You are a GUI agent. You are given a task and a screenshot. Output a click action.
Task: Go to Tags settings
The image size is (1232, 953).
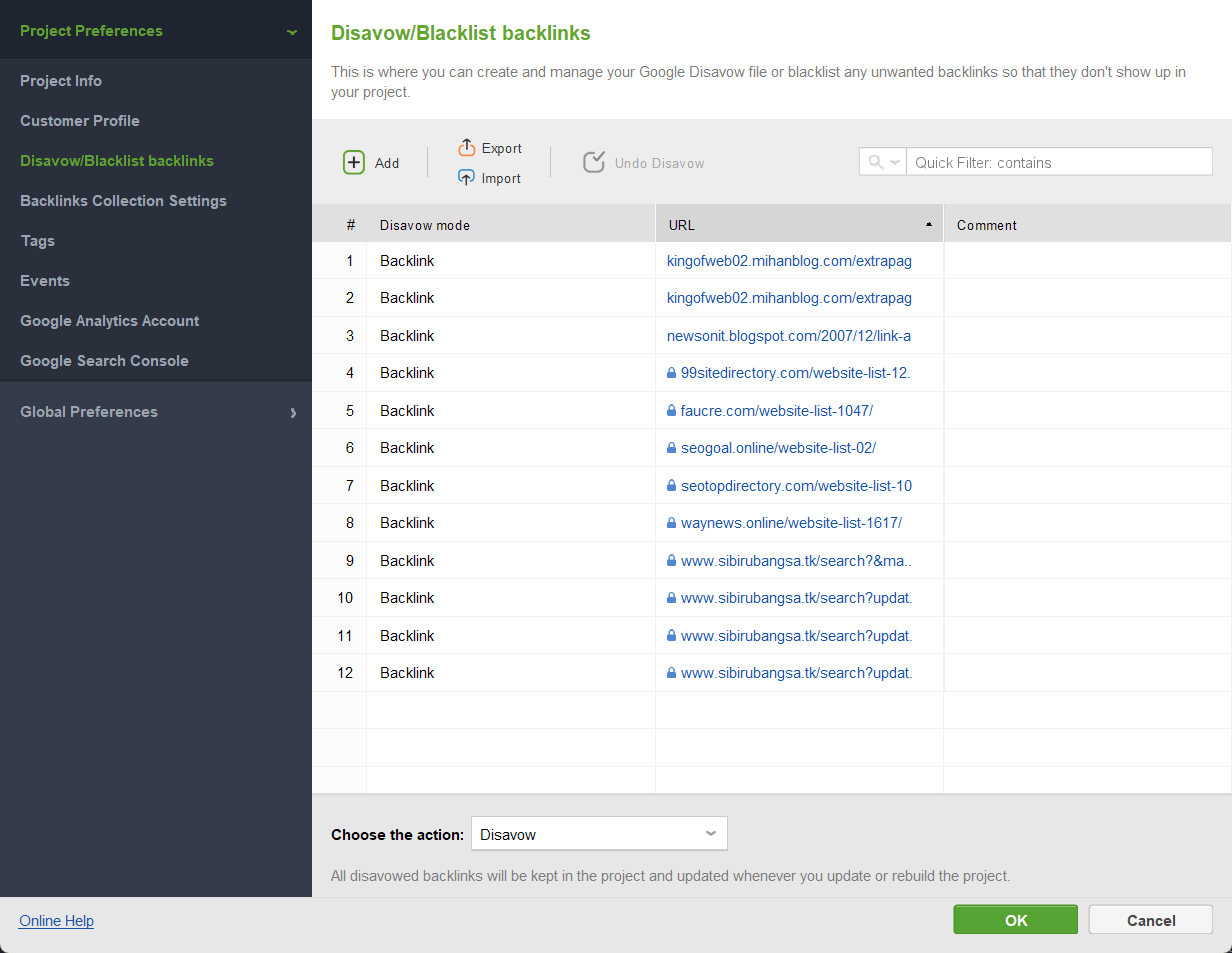click(x=37, y=241)
